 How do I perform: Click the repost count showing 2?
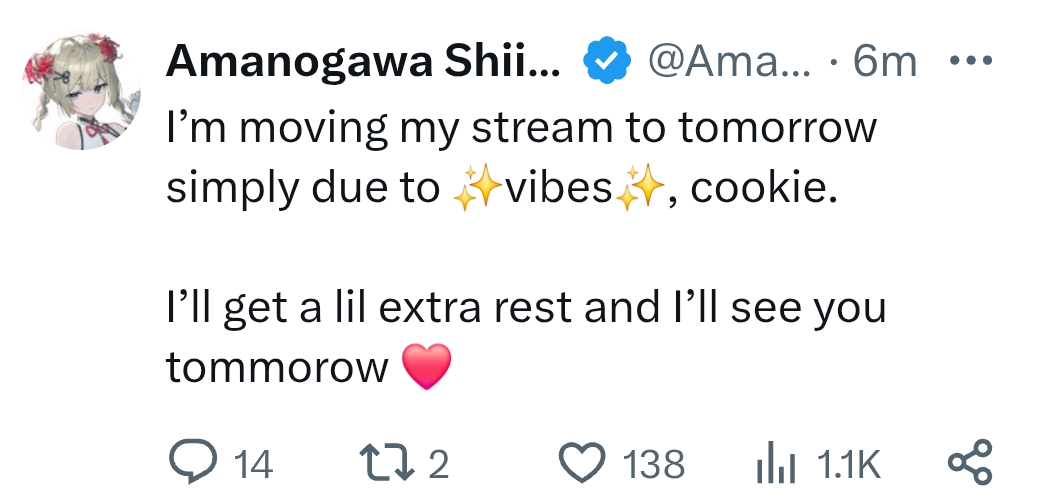438,464
